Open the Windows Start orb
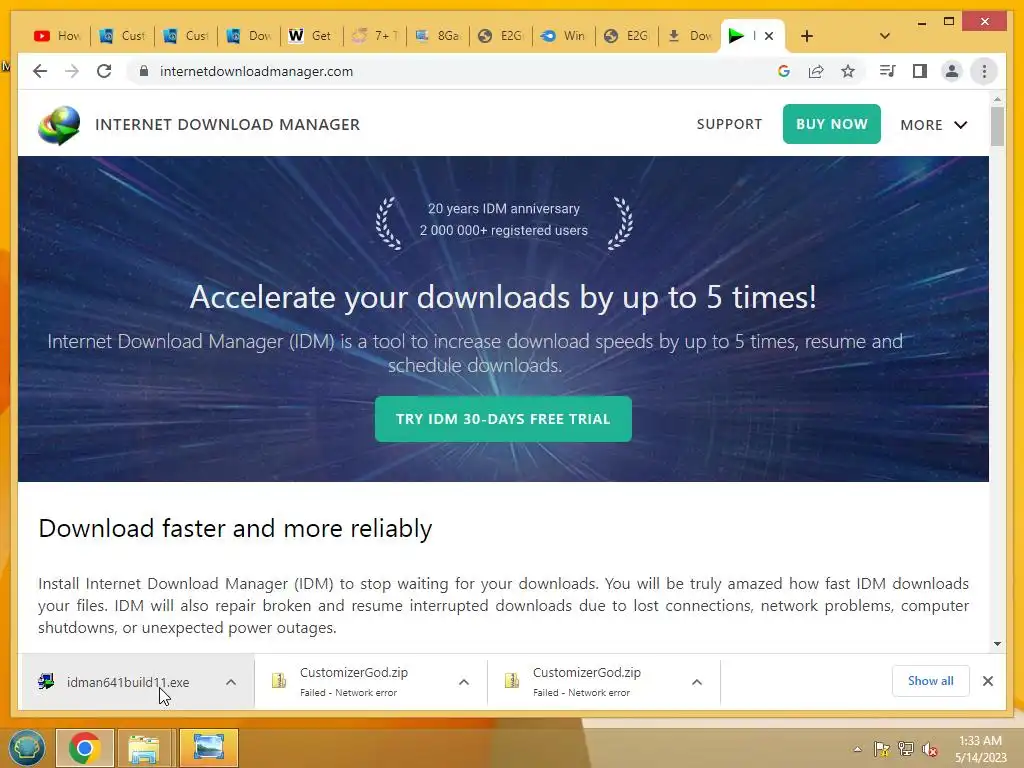The width and height of the screenshot is (1024, 768). click(27, 748)
